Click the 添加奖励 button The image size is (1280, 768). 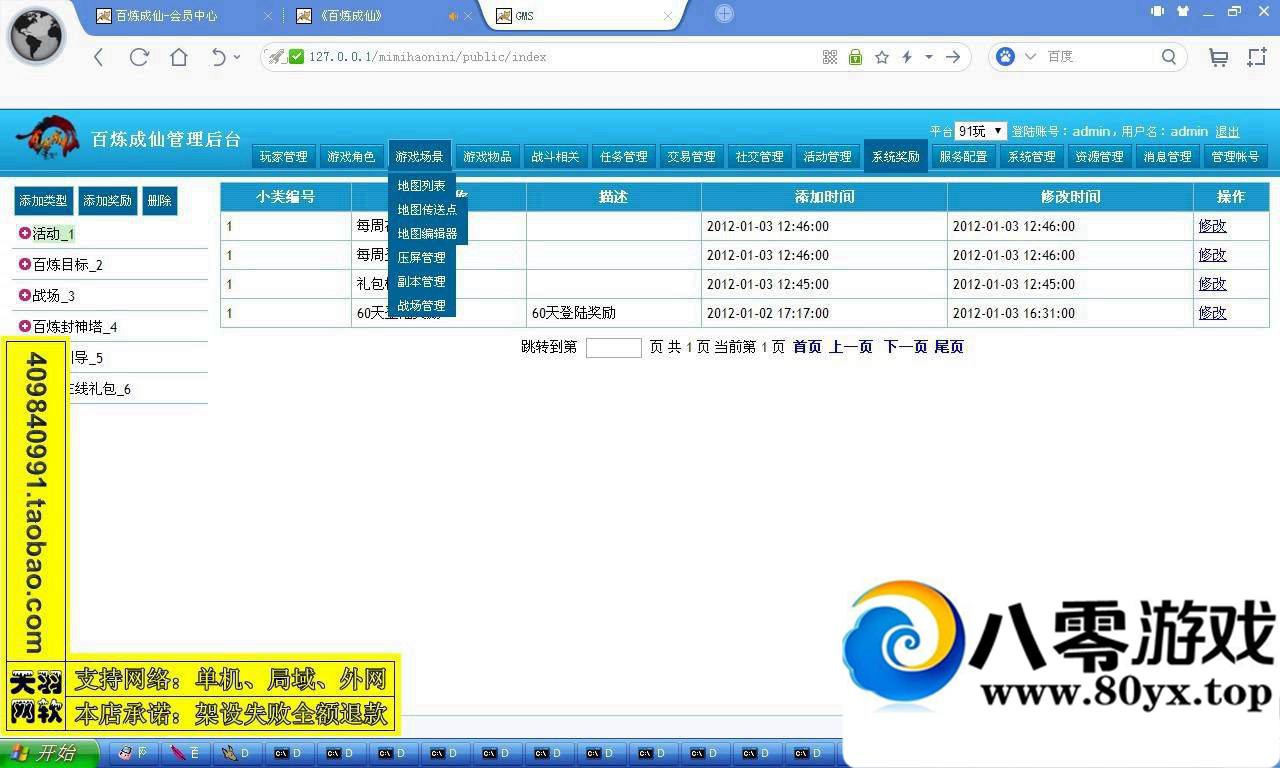tap(107, 201)
